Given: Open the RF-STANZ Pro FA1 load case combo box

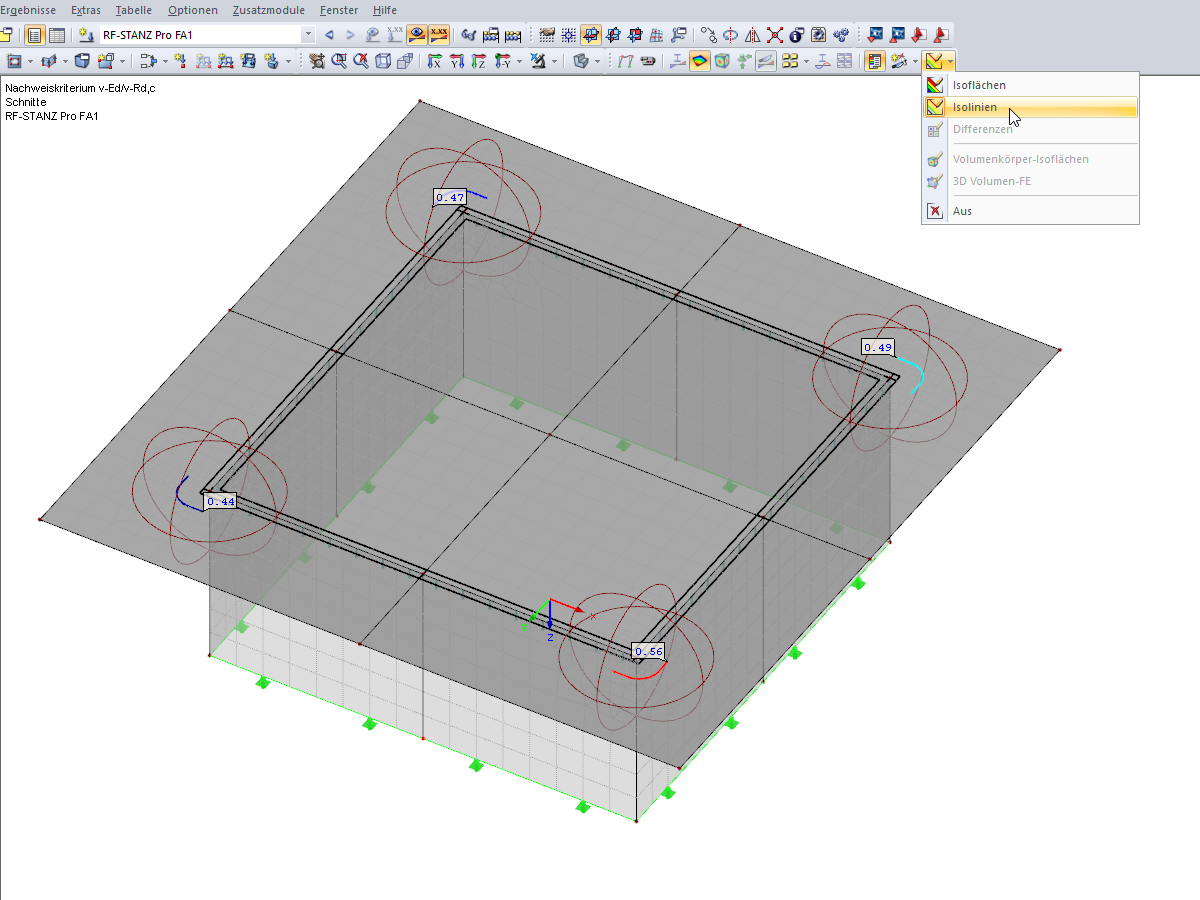Looking at the screenshot, I should 207,35.
